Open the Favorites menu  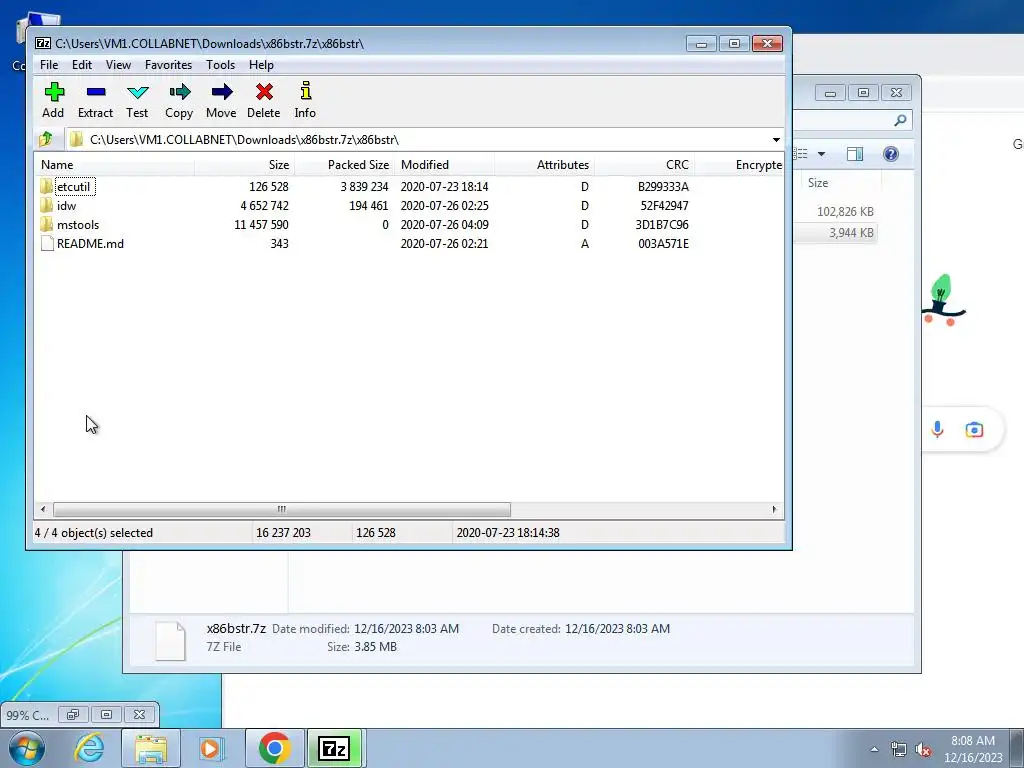[168, 65]
